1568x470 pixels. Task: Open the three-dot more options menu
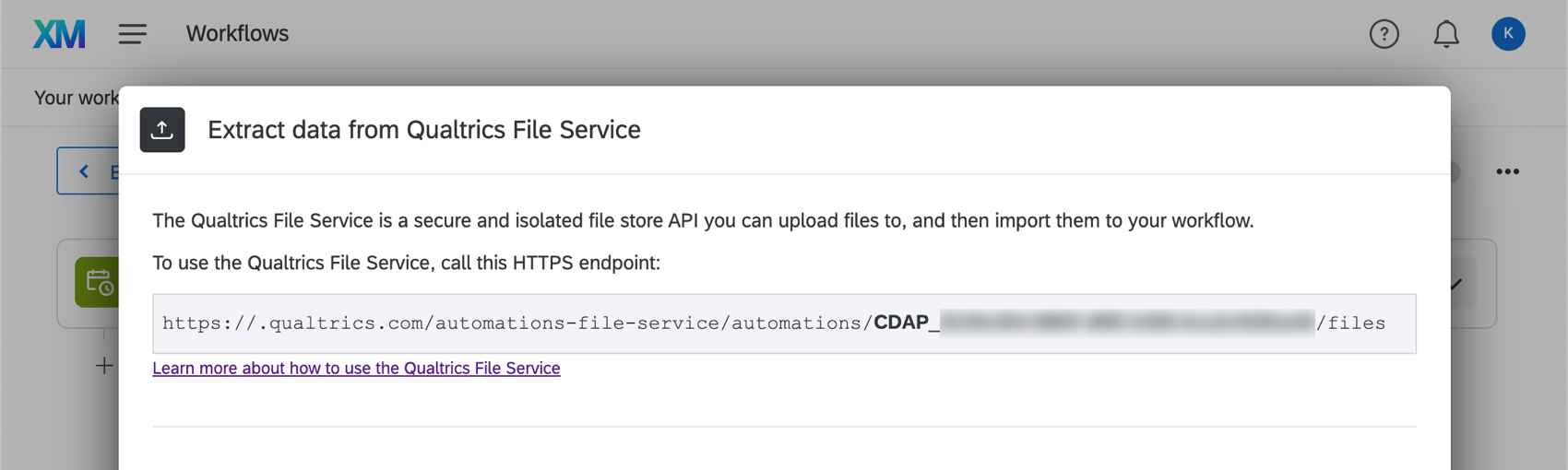pos(1507,171)
